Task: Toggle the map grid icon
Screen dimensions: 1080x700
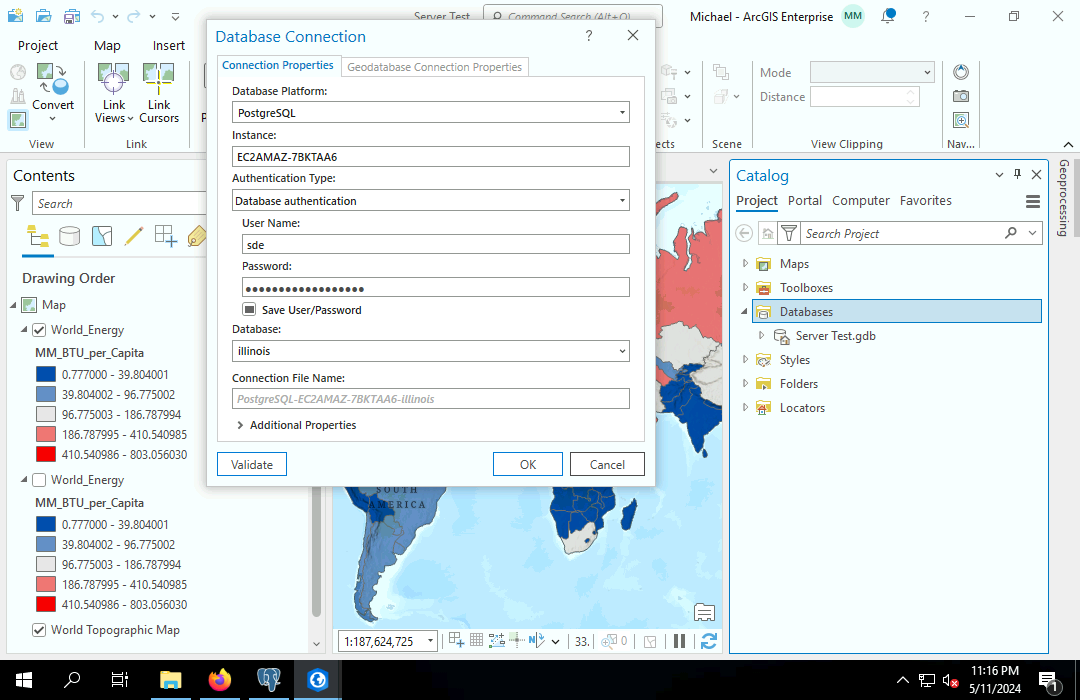Action: (476, 641)
